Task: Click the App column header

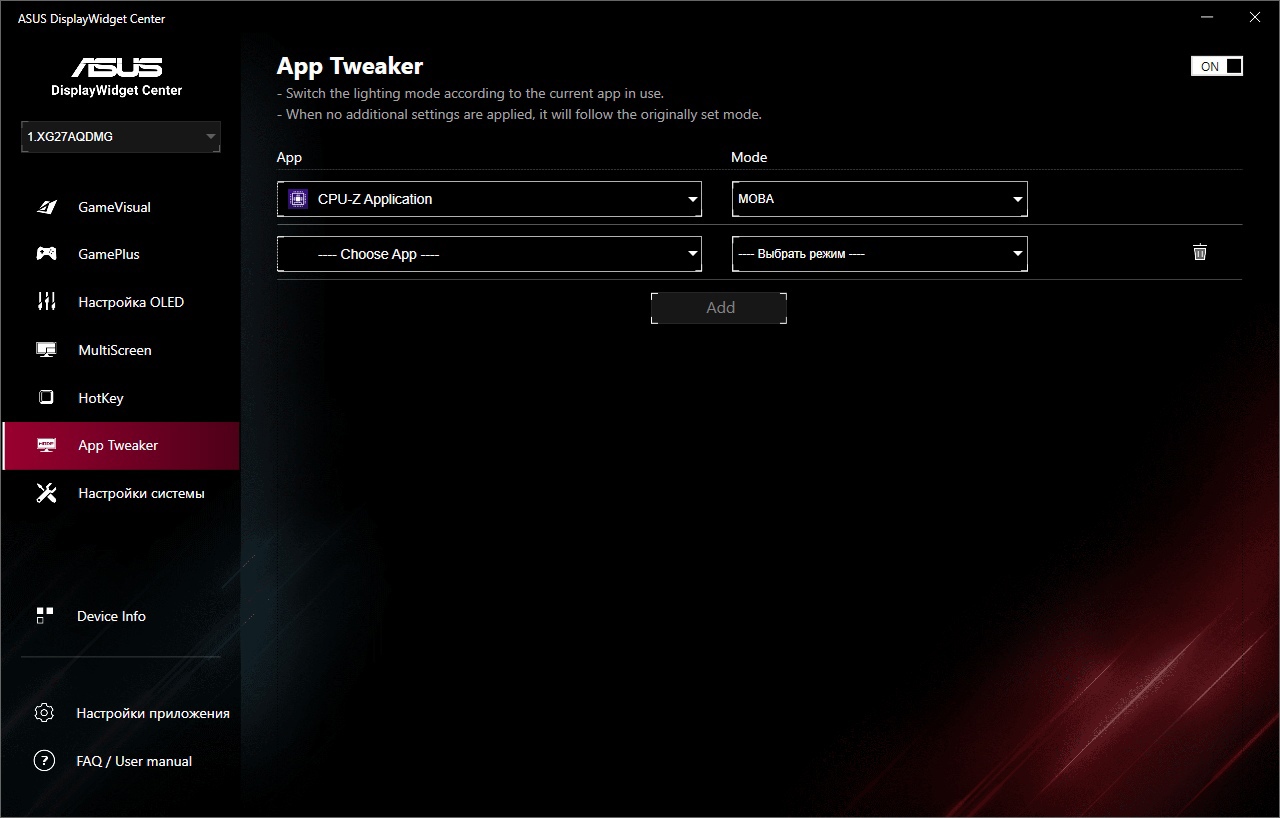Action: pos(289,157)
